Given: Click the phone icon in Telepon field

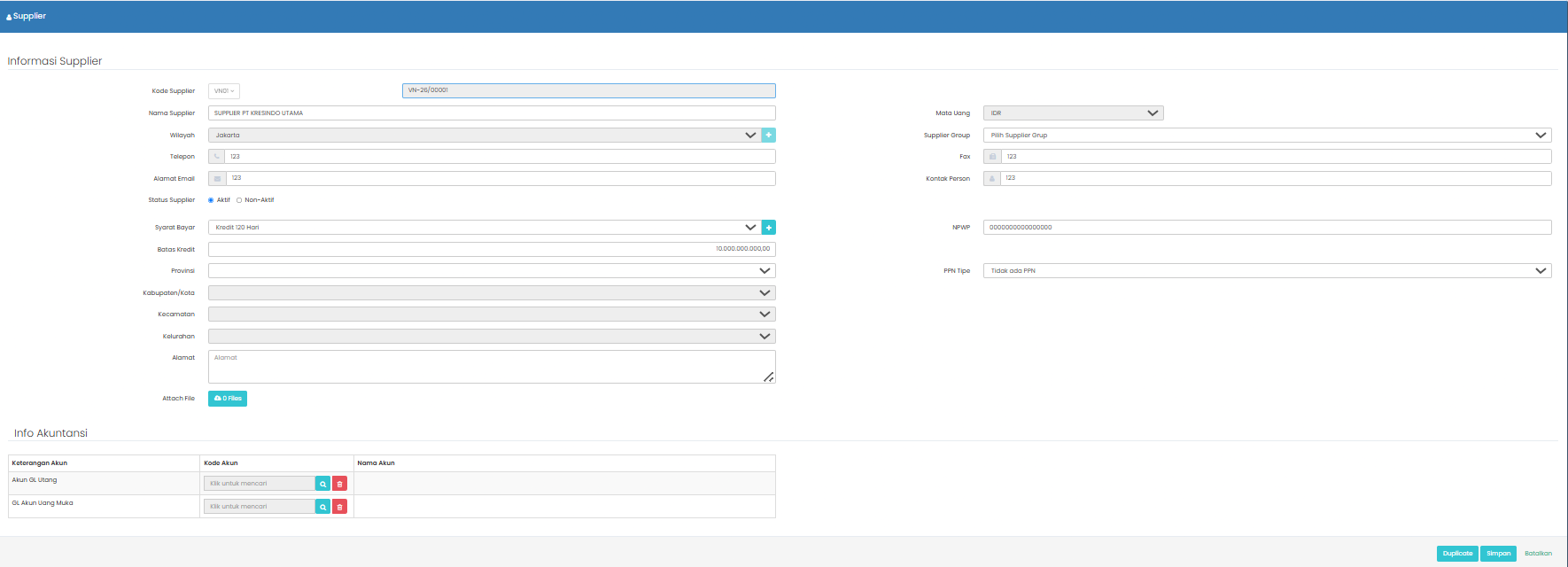Looking at the screenshot, I should click(217, 157).
